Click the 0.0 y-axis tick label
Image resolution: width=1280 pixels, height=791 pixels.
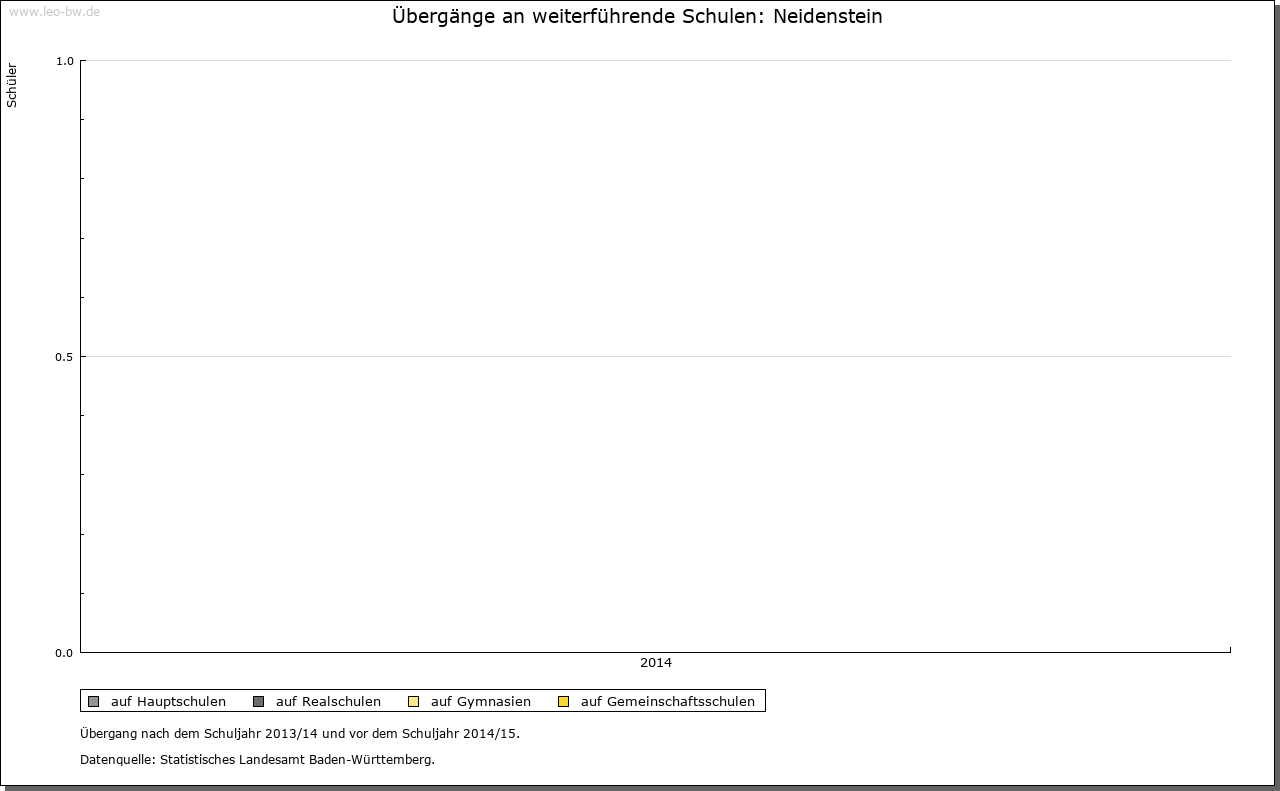click(x=64, y=653)
